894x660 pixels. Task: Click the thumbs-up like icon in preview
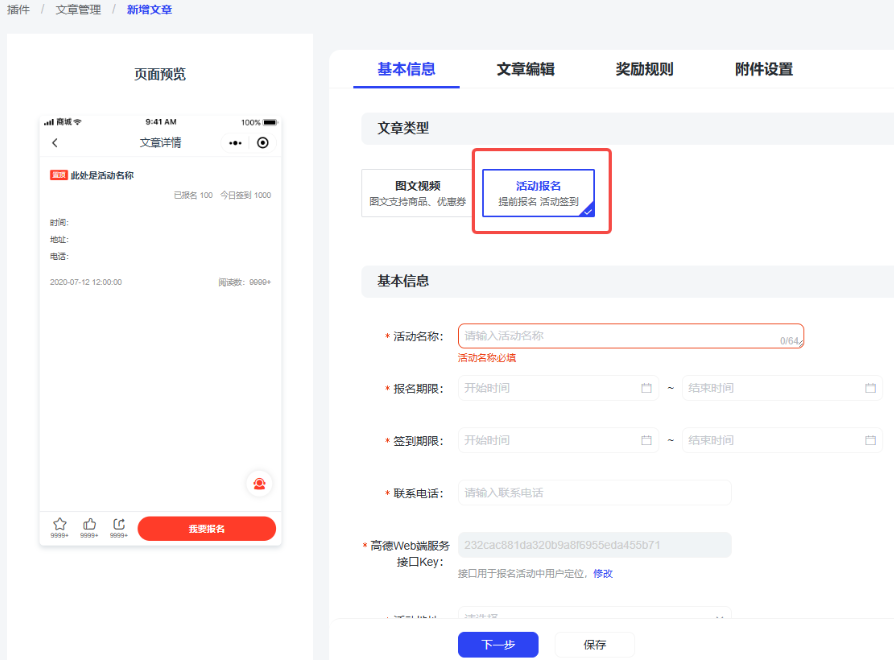90,524
